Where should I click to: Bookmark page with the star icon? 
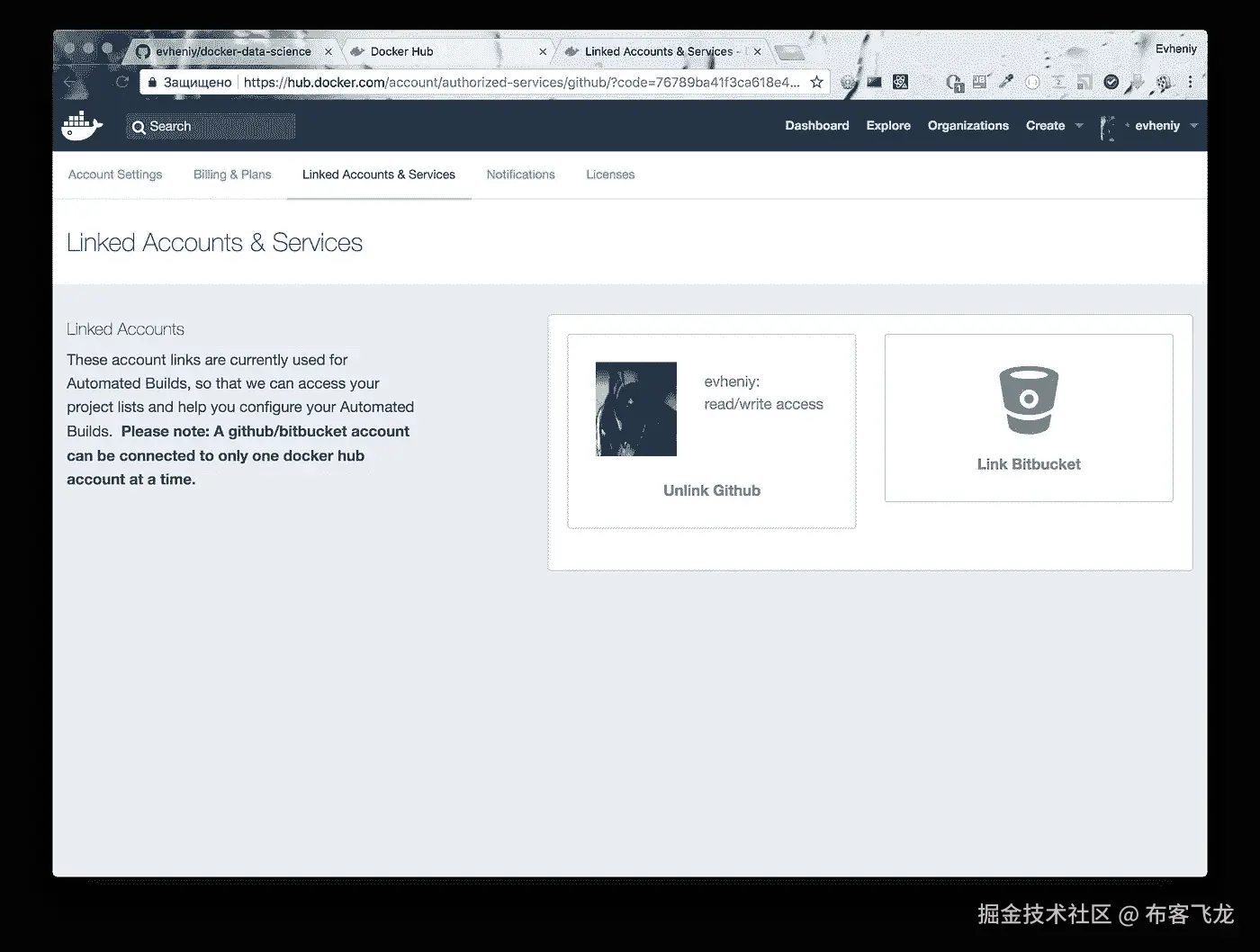click(x=816, y=82)
